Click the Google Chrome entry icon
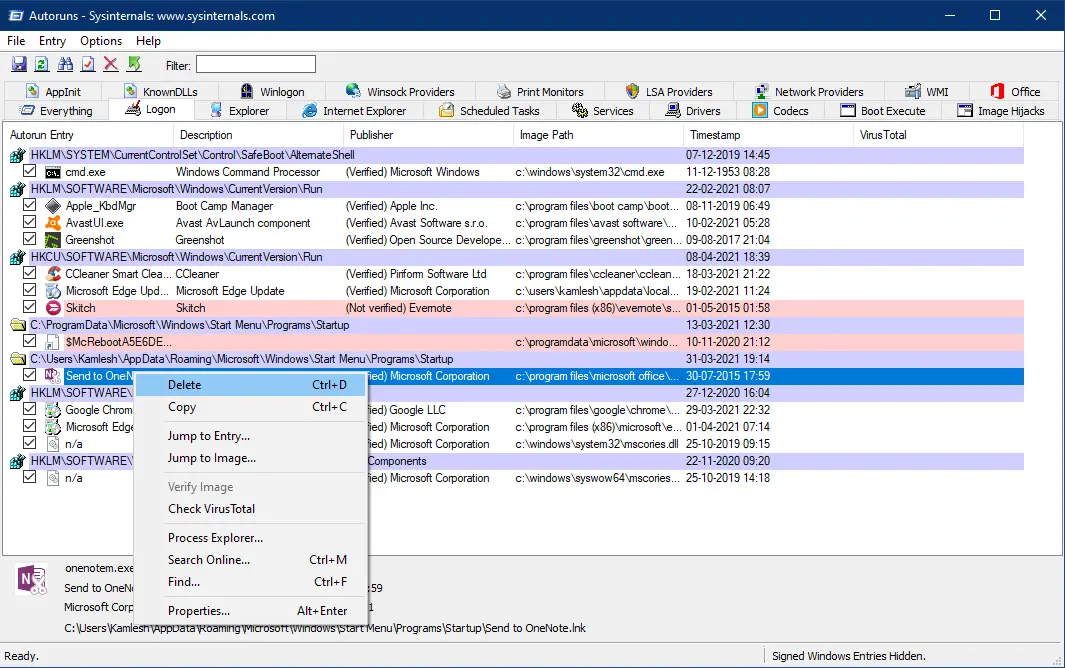This screenshot has width=1065, height=668. pos(53,410)
